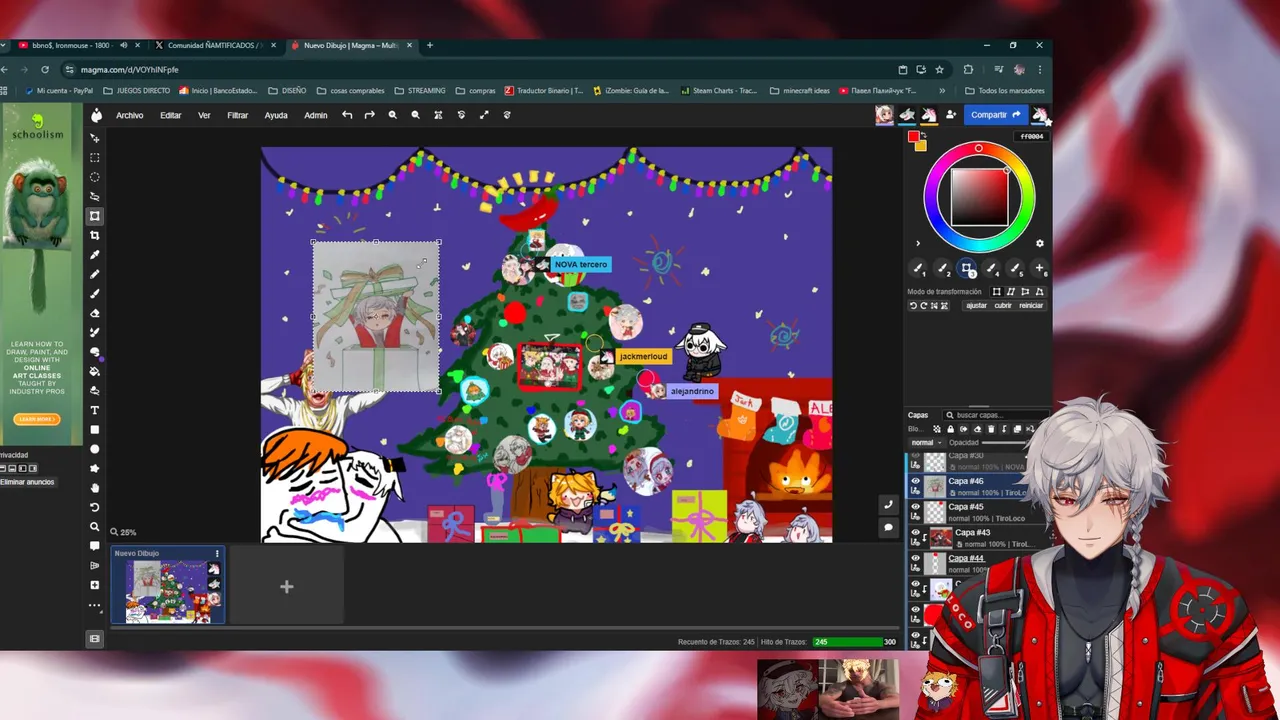Choose the ellipse selection tool

[95, 177]
